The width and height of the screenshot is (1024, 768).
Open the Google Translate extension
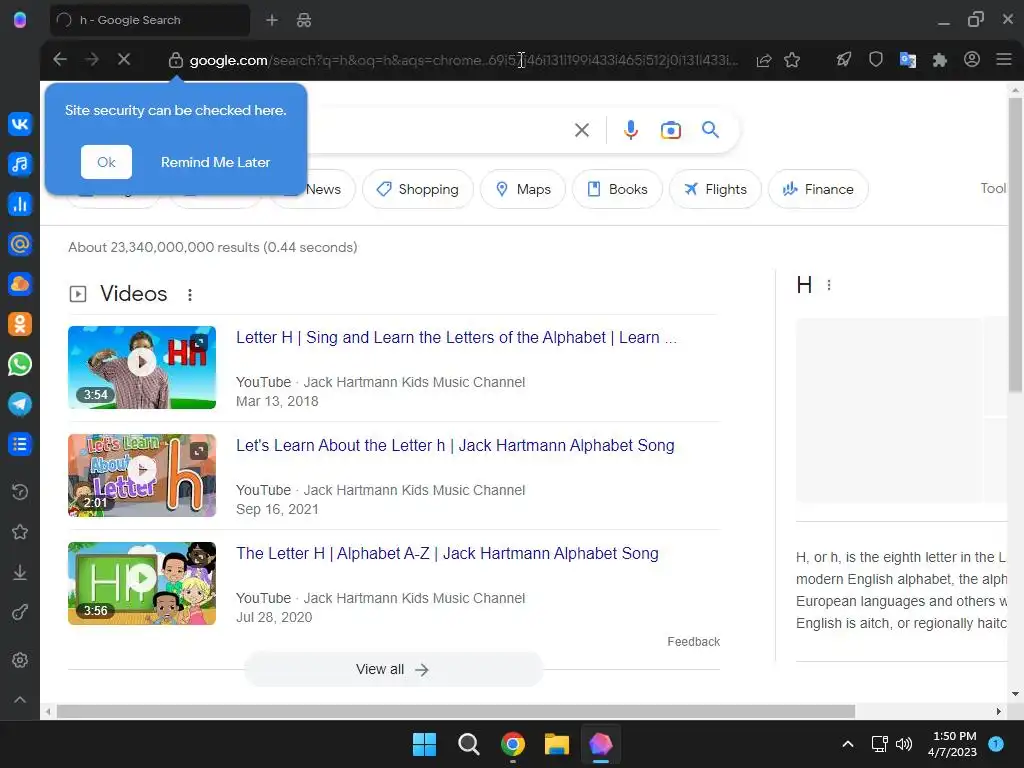908,59
